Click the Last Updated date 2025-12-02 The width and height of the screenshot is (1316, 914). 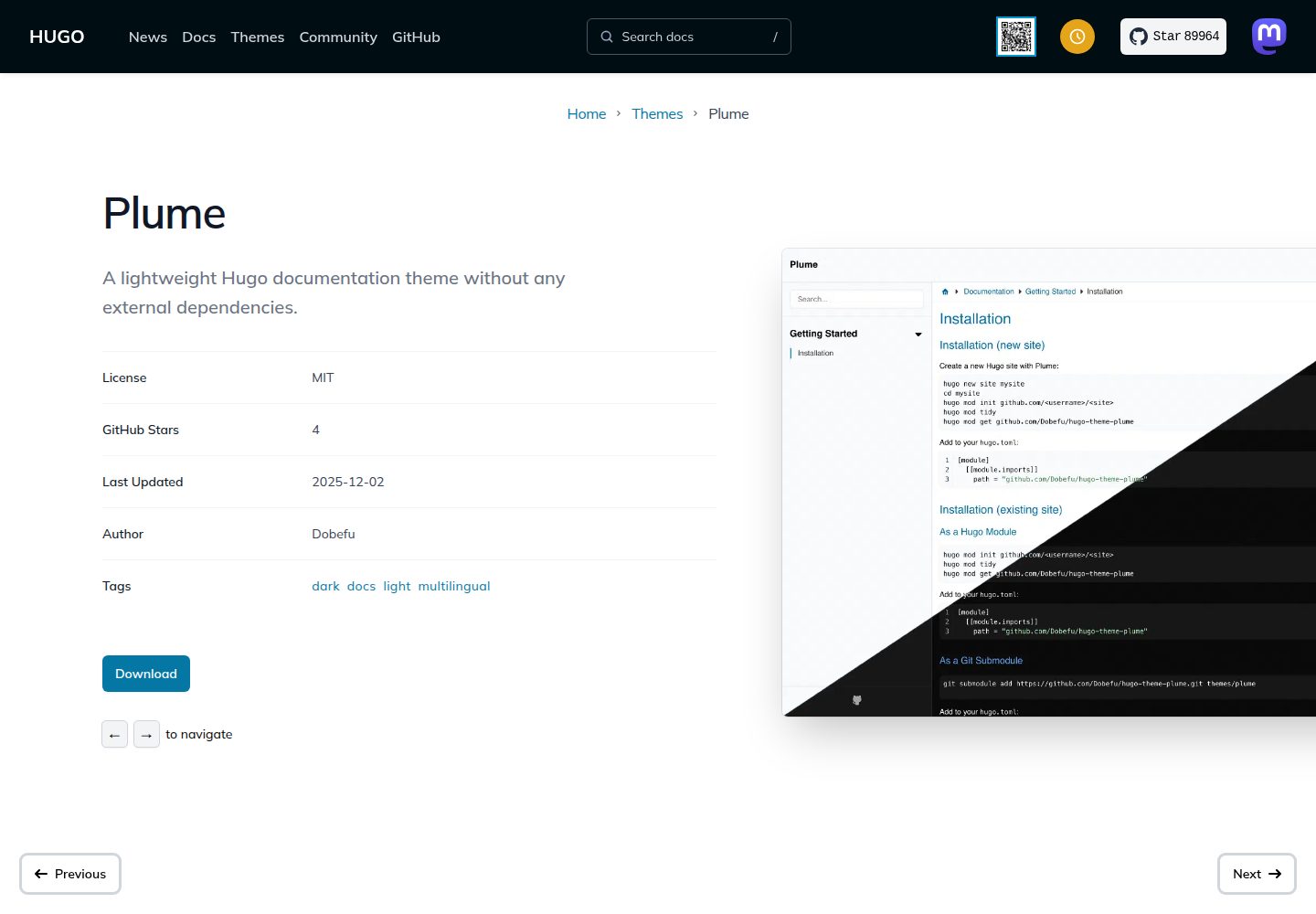348,482
